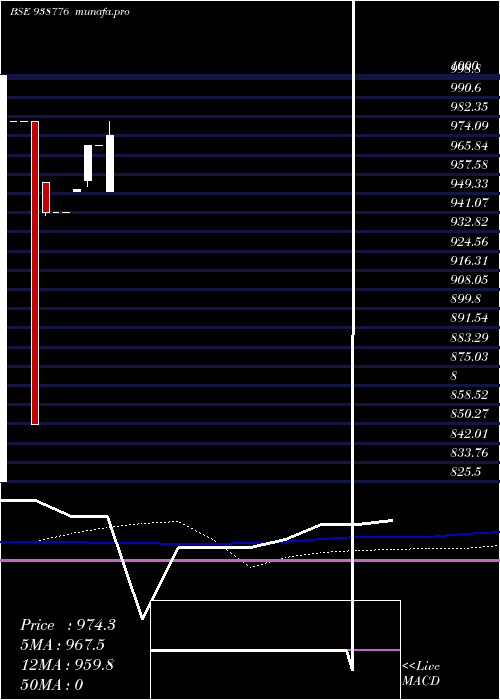Click the 899.8 price level
The width and height of the screenshot is (500, 700).
466,299
